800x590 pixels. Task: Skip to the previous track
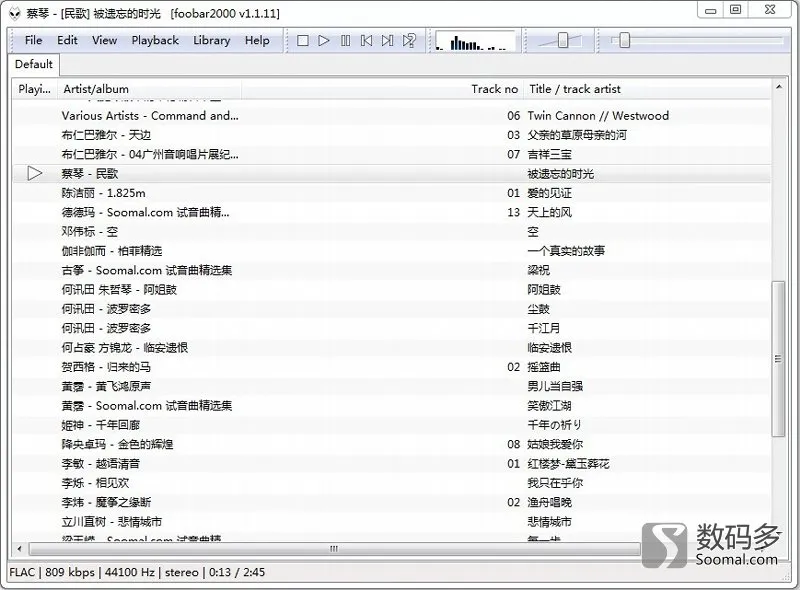[x=366, y=40]
